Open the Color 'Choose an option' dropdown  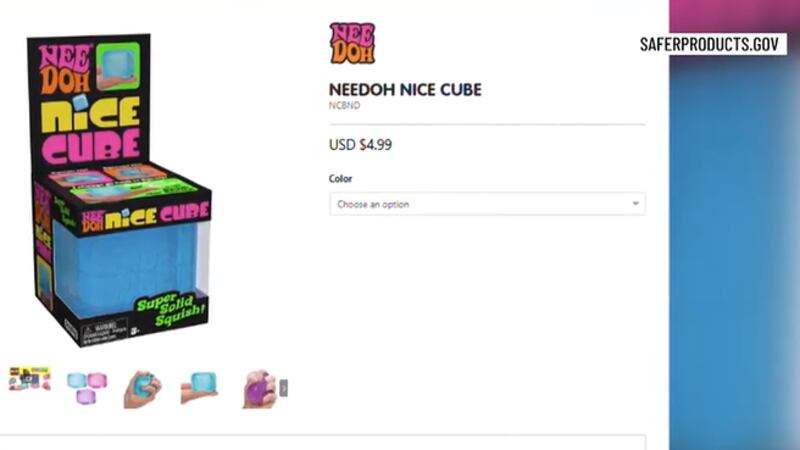(x=486, y=204)
